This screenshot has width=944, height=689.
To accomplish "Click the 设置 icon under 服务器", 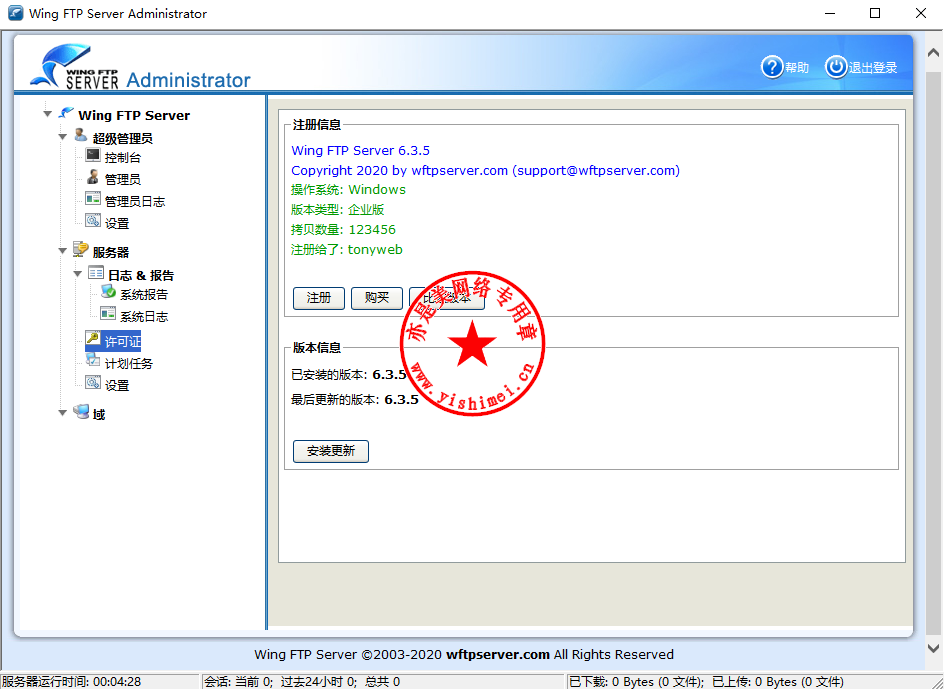I will [x=93, y=382].
